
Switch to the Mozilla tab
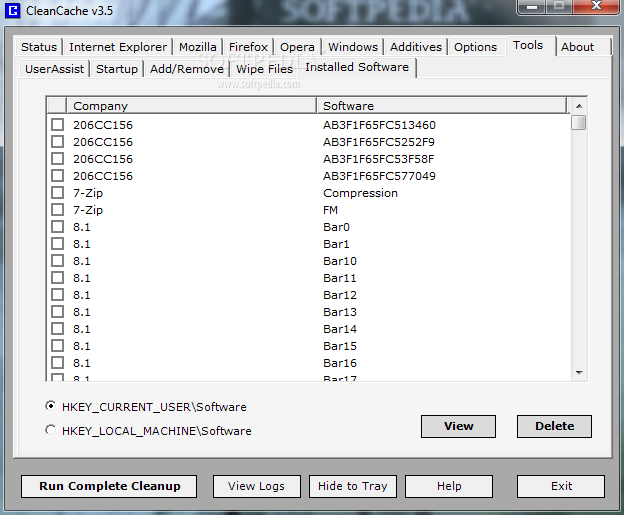point(198,47)
